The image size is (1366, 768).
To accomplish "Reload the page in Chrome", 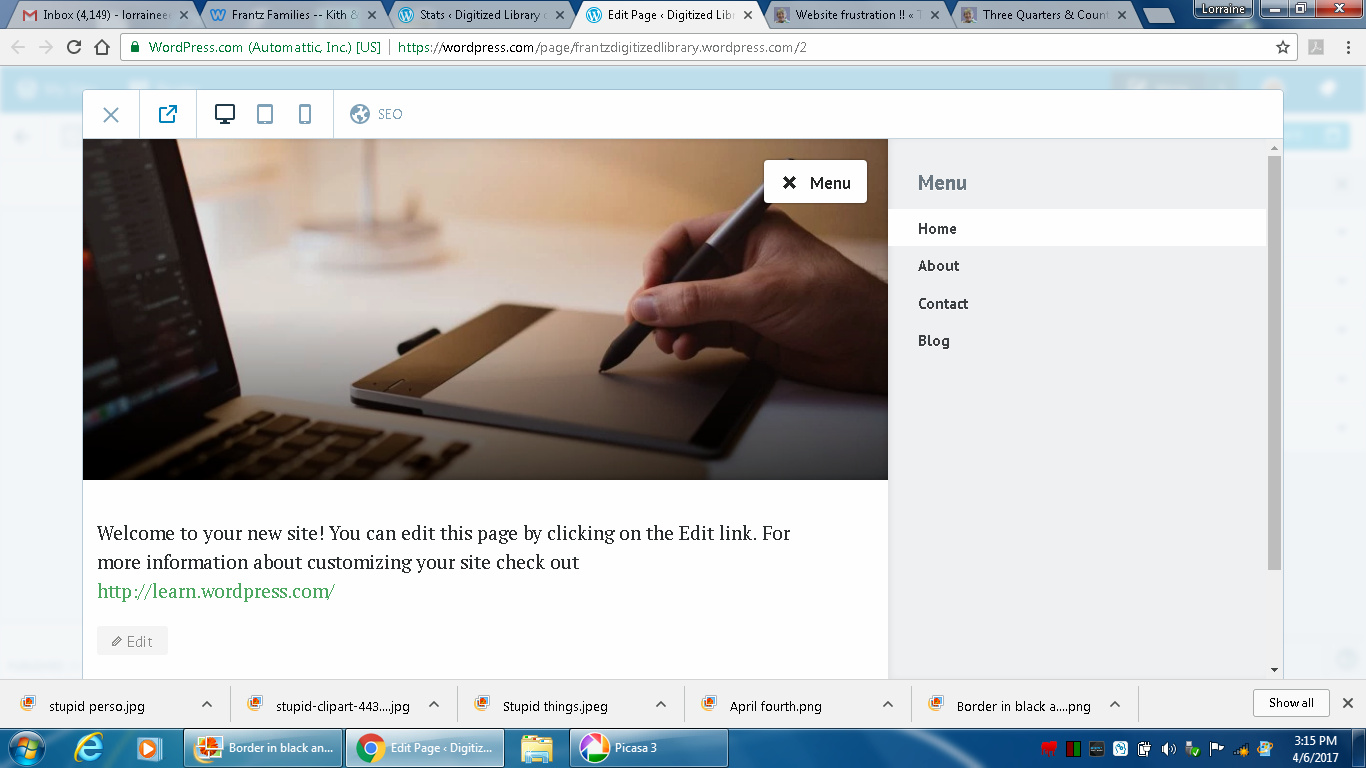I will [74, 47].
